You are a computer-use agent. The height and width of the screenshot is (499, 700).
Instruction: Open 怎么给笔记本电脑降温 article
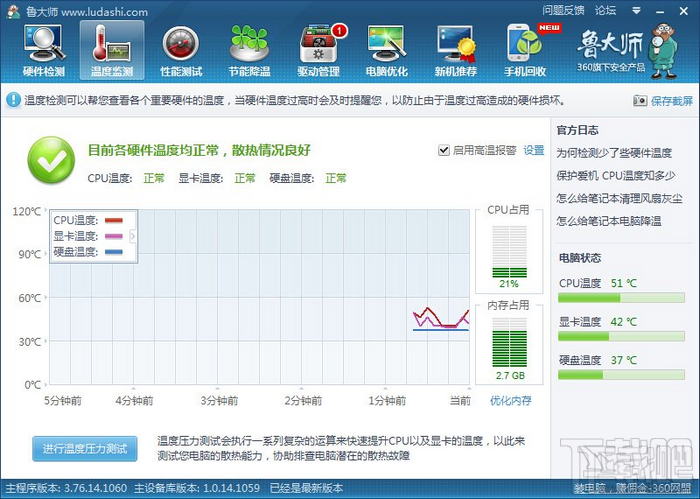point(609,221)
